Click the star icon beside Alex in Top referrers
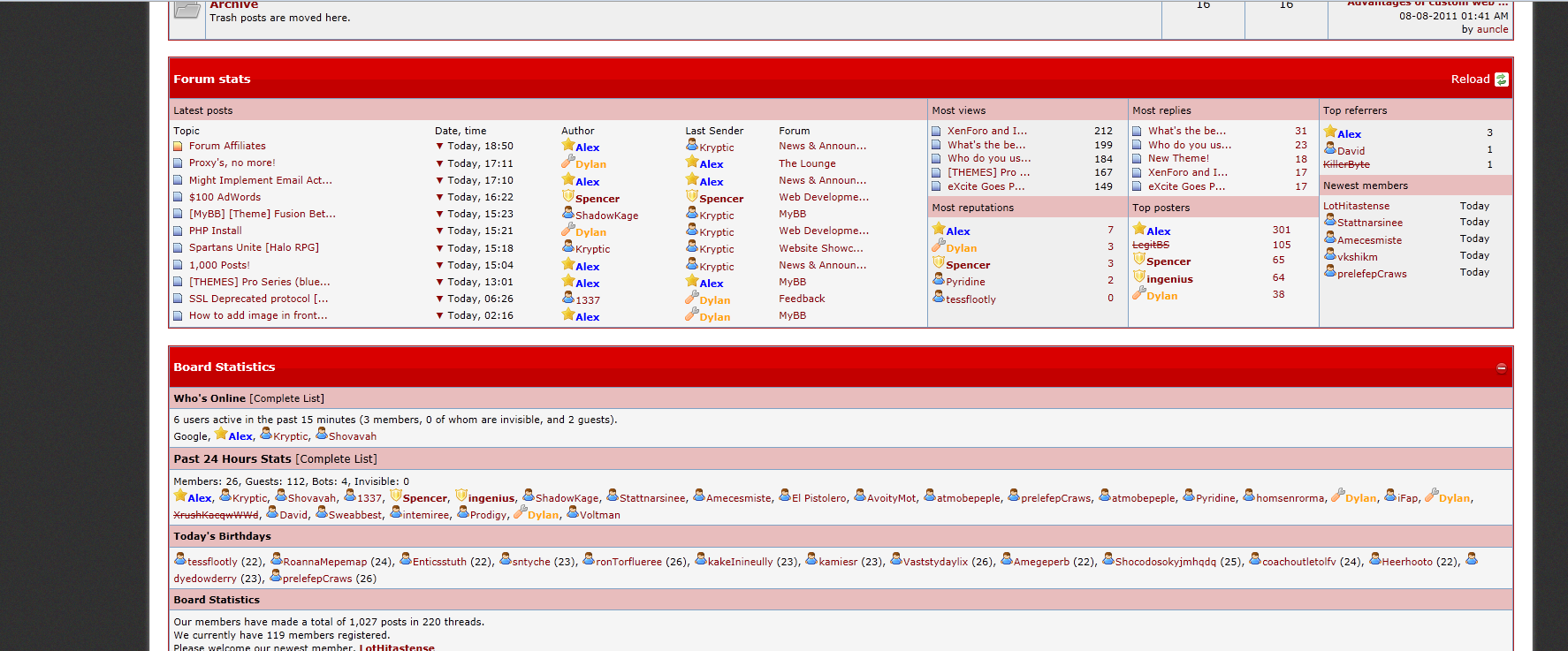This screenshot has height=651, width=1568. click(x=1329, y=132)
